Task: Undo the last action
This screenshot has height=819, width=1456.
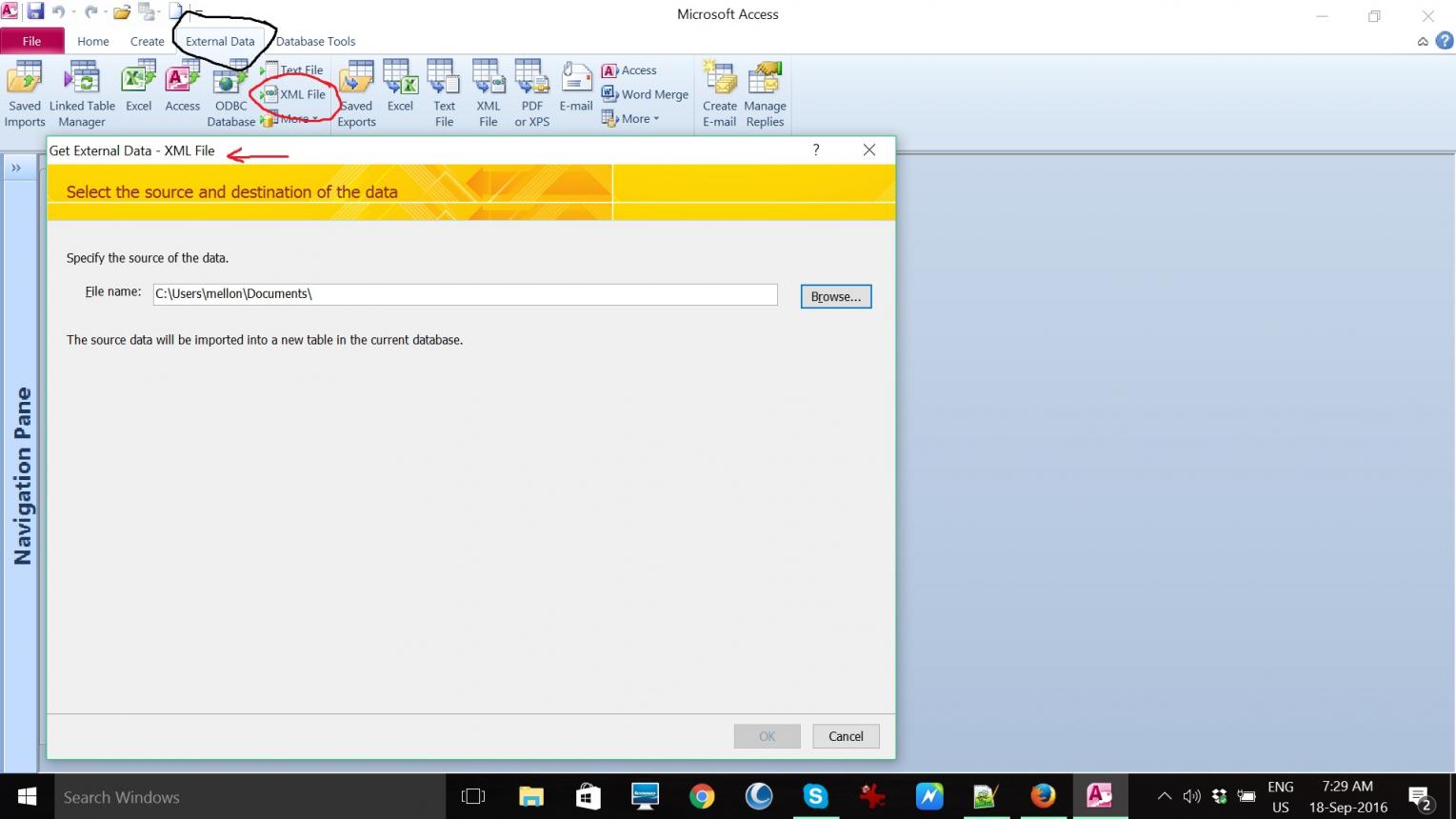Action: [x=58, y=12]
